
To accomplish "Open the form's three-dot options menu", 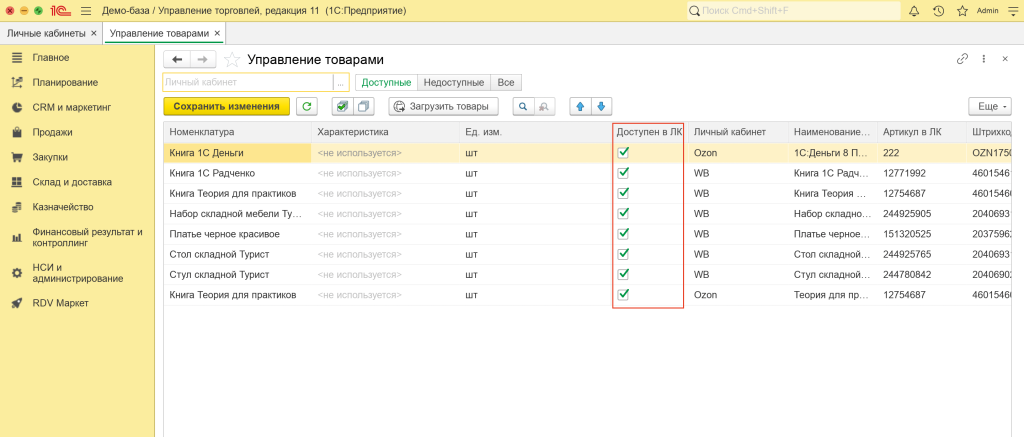I will [984, 59].
